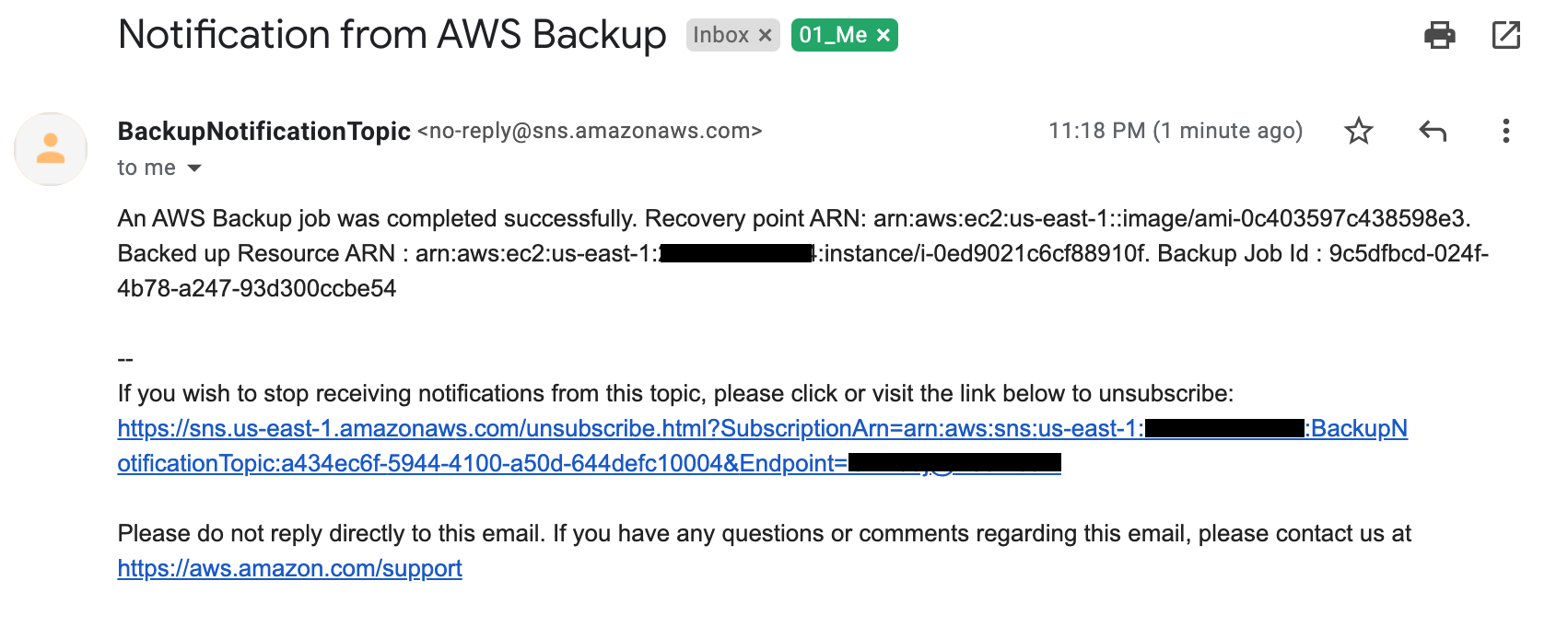The width and height of the screenshot is (1568, 627).
Task: Click the BackupNotificationTopic sender name
Action: 263,132
